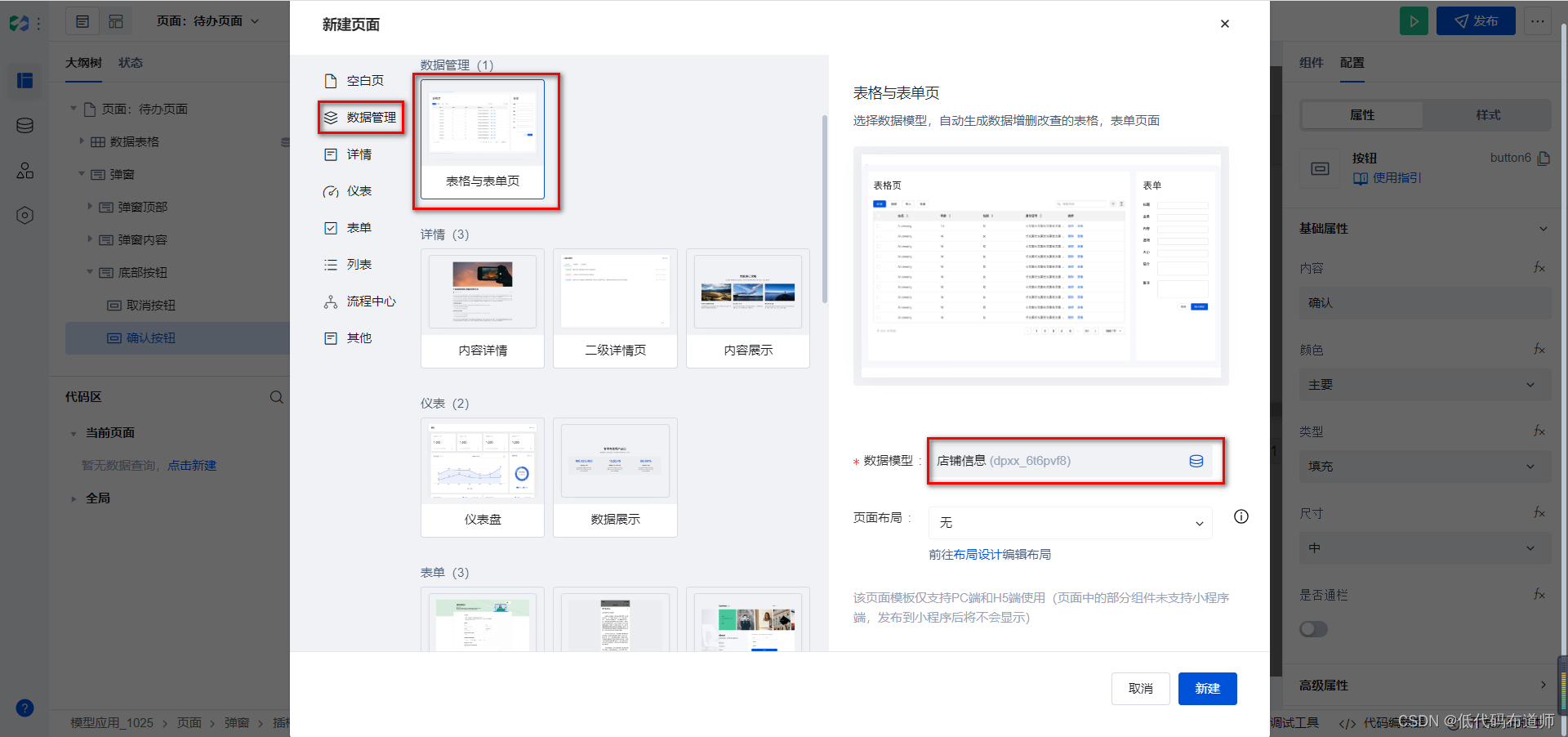1568x737 pixels.
Task: Expand the 弹窗内容 tree node
Action: coord(90,239)
